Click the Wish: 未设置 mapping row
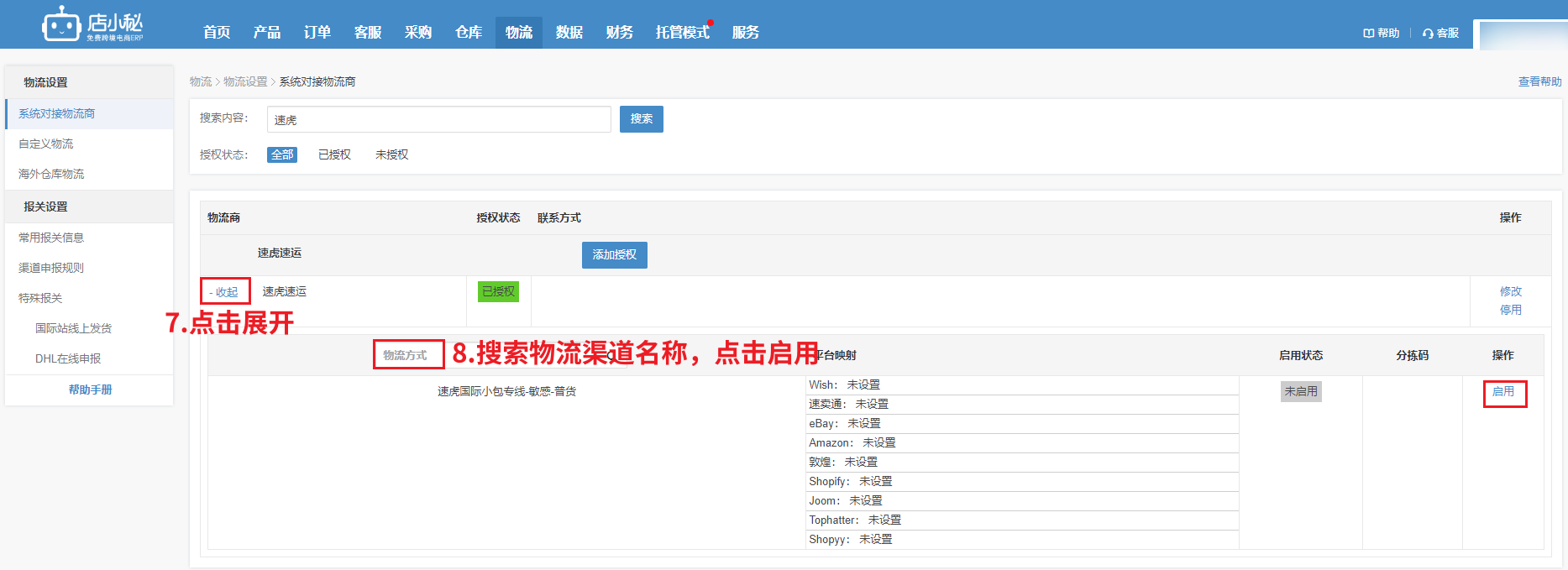Image resolution: width=1568 pixels, height=570 pixels. coord(1022,384)
